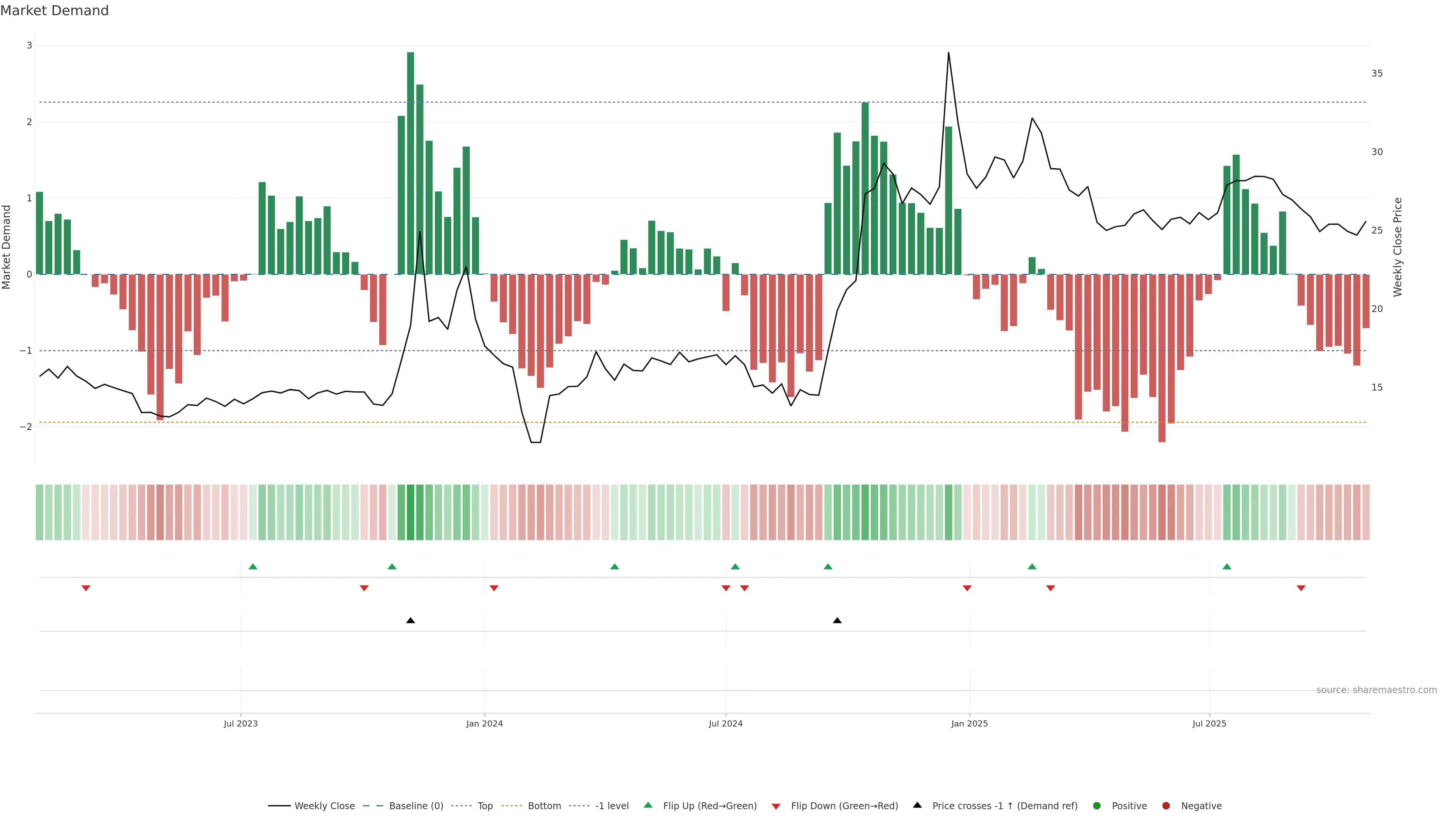Screen dimensions: 1456x819
Task: Click black triangle Price crosses legend icon
Action: pos(917,805)
